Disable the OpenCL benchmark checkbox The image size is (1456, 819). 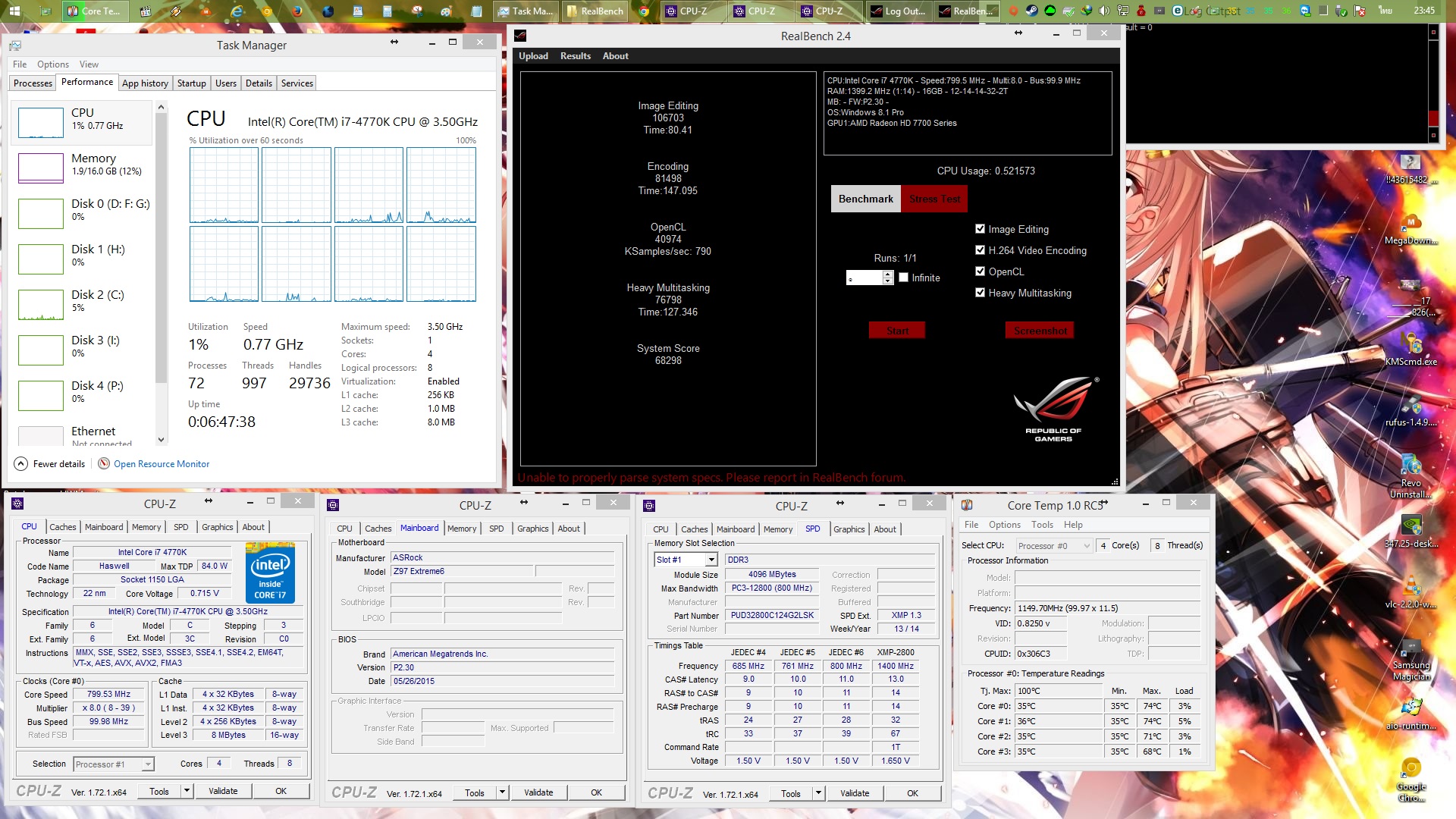[980, 271]
